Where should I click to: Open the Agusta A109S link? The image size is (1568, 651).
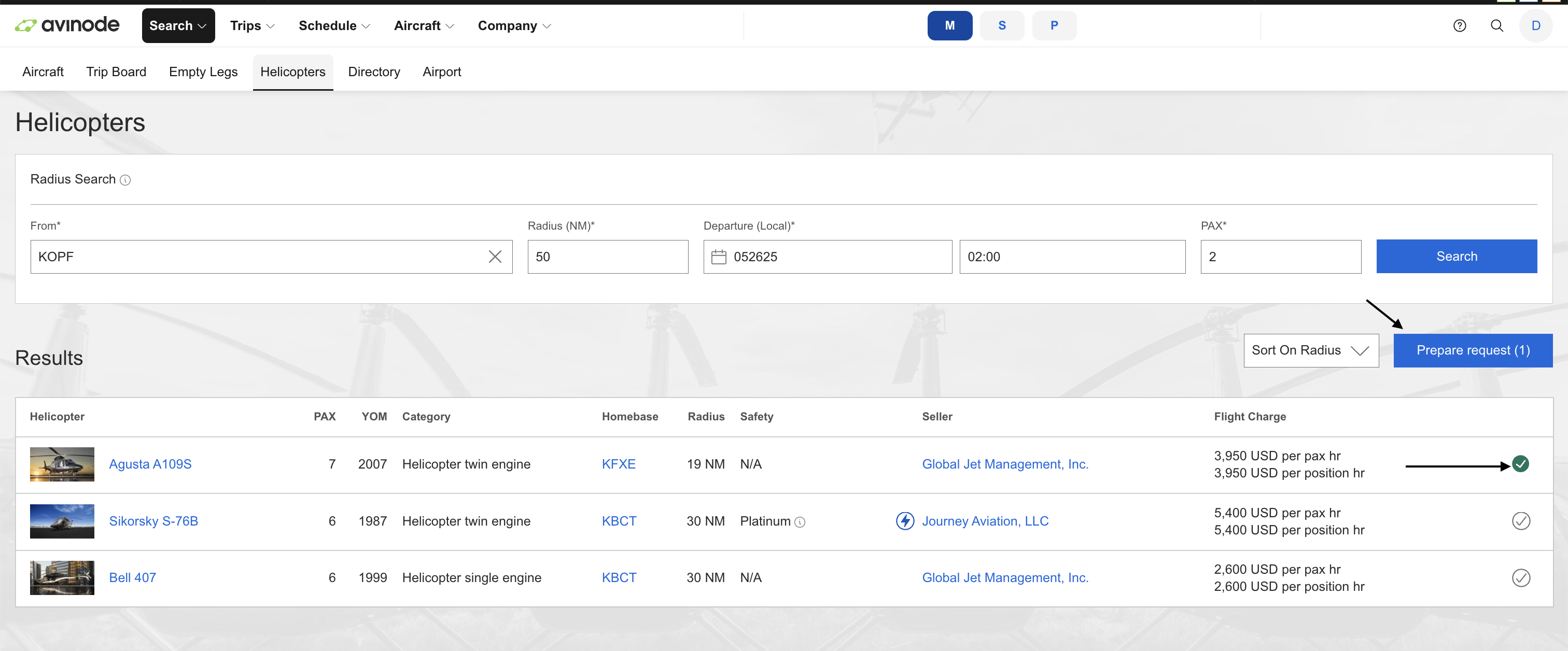(150, 464)
